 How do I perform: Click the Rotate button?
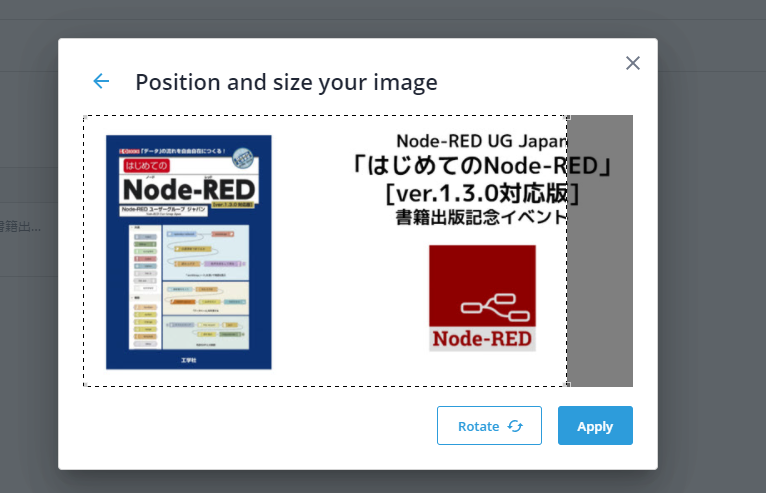[x=489, y=425]
